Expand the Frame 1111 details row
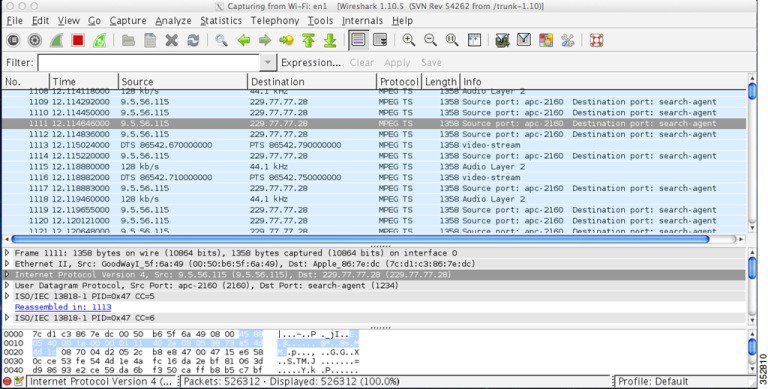The image size is (768, 389). point(7,253)
